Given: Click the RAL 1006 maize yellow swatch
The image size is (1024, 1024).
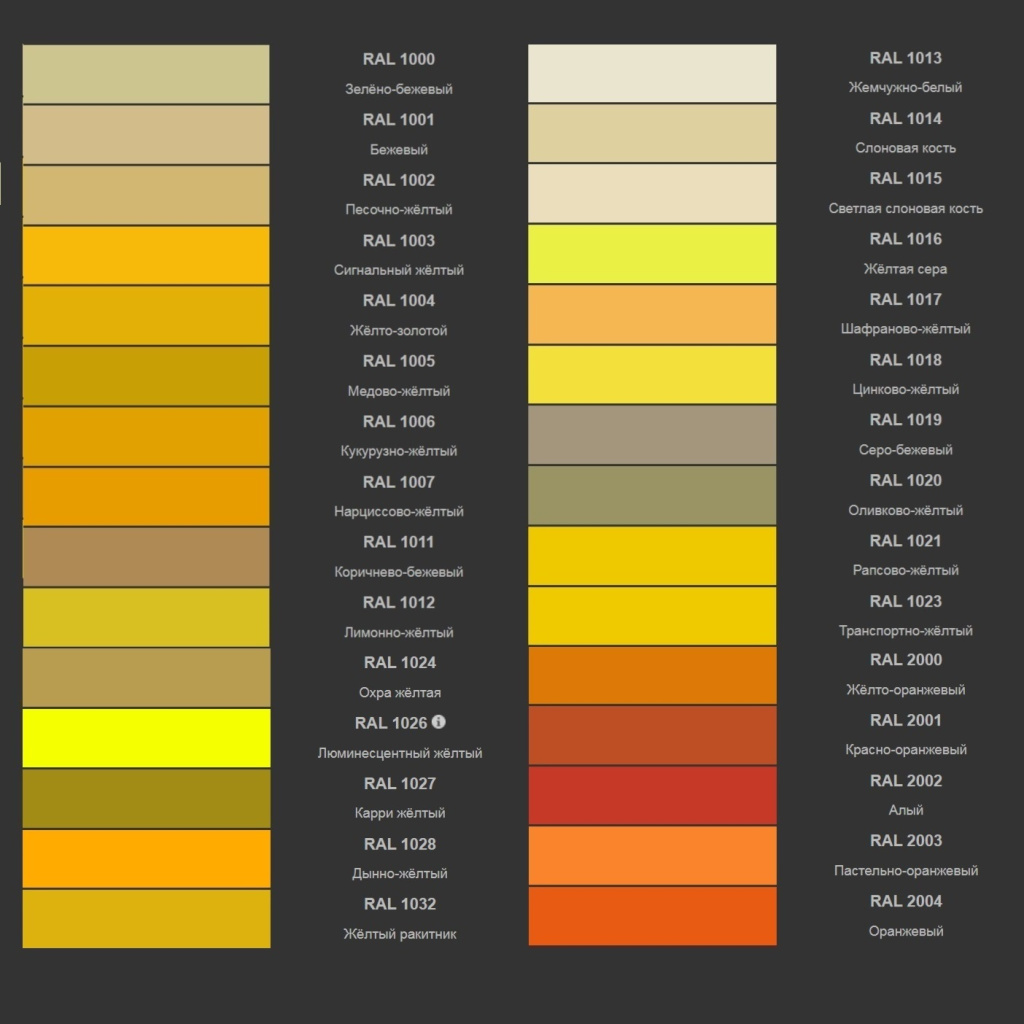Looking at the screenshot, I should point(146,436).
